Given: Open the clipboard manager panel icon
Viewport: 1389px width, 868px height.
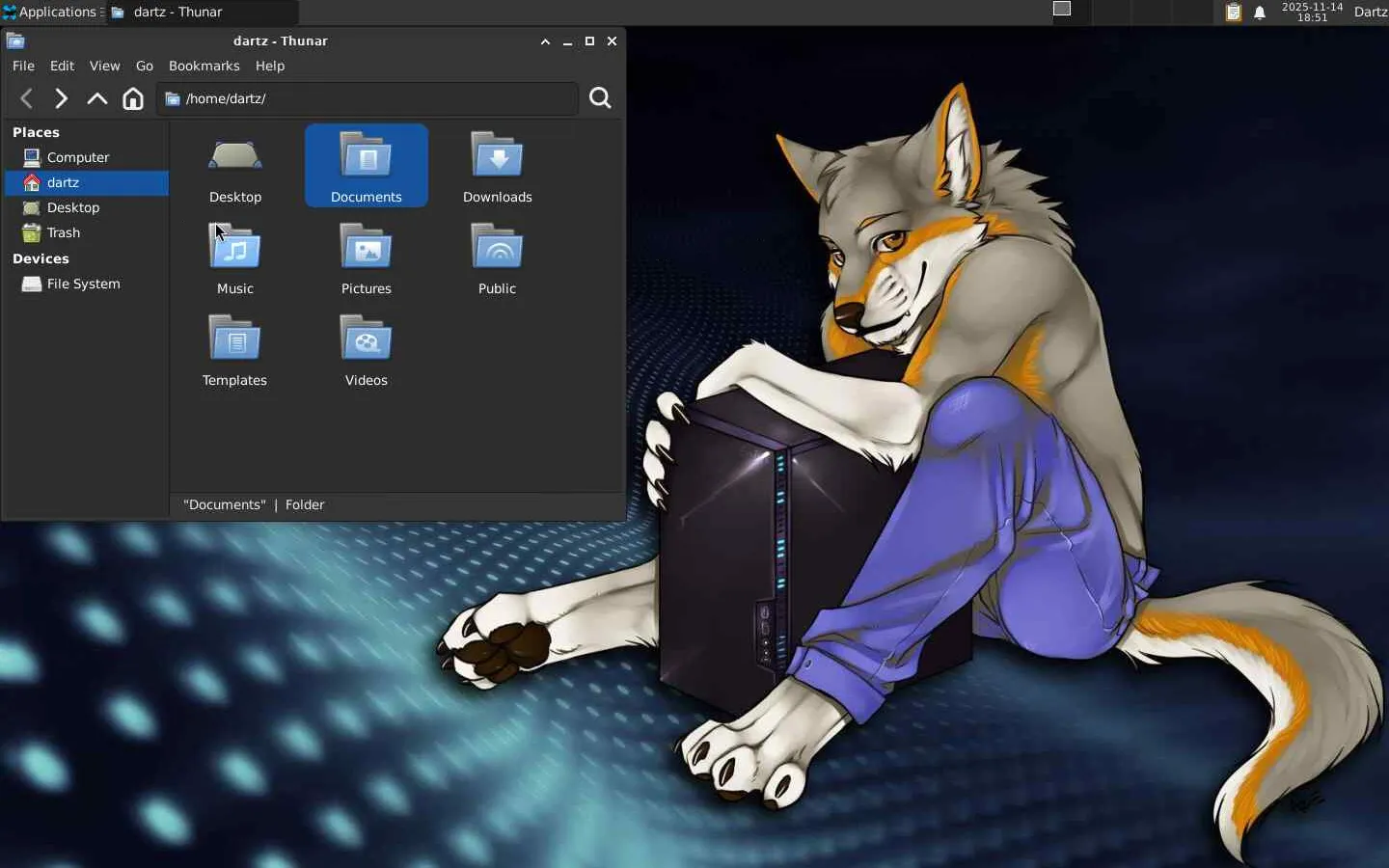Looking at the screenshot, I should point(1233,13).
